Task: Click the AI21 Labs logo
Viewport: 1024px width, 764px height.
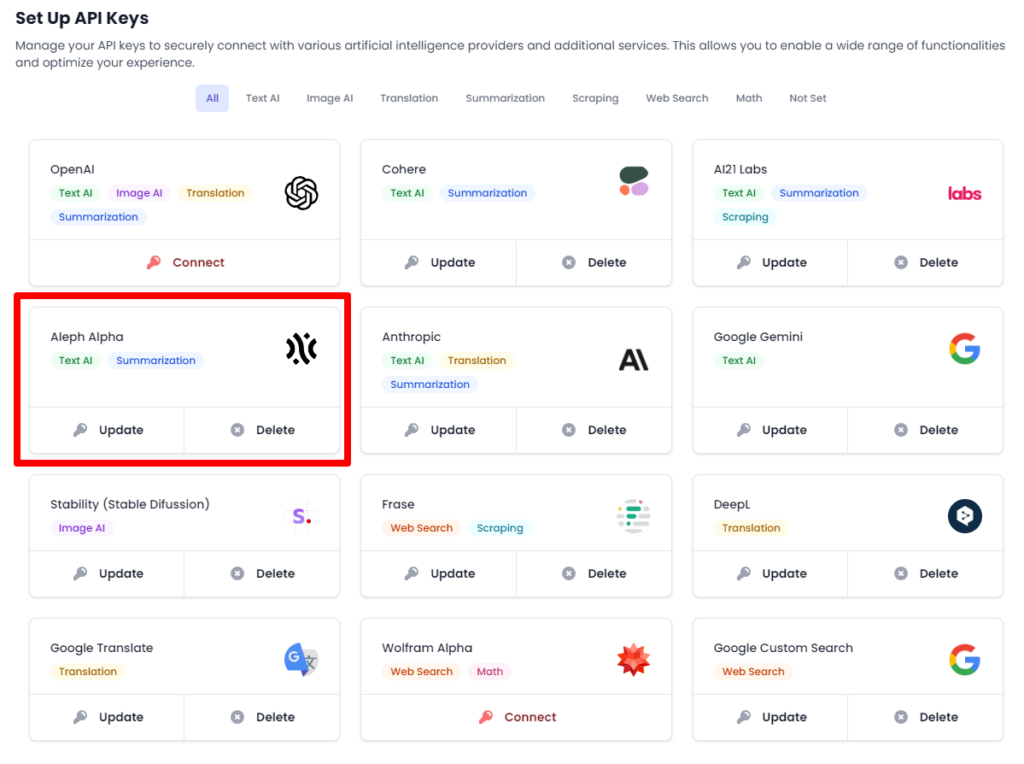Action: tap(963, 193)
